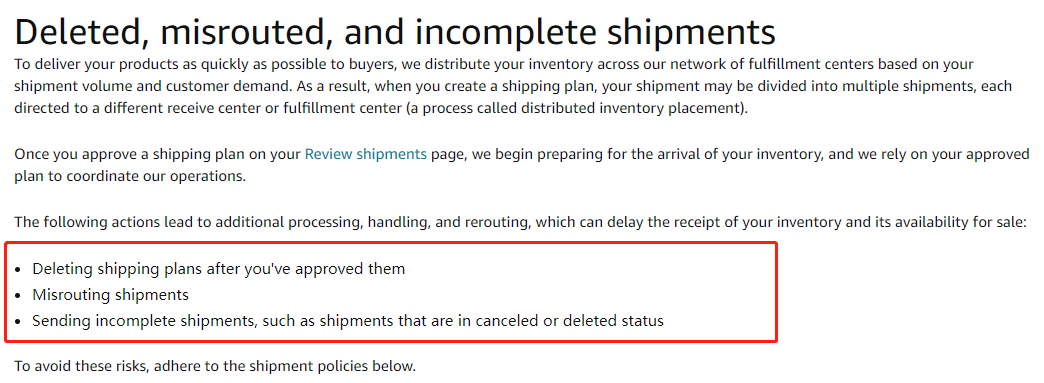
Task: Select the "Sending incomplete shipments" bullet text
Action: point(348,320)
